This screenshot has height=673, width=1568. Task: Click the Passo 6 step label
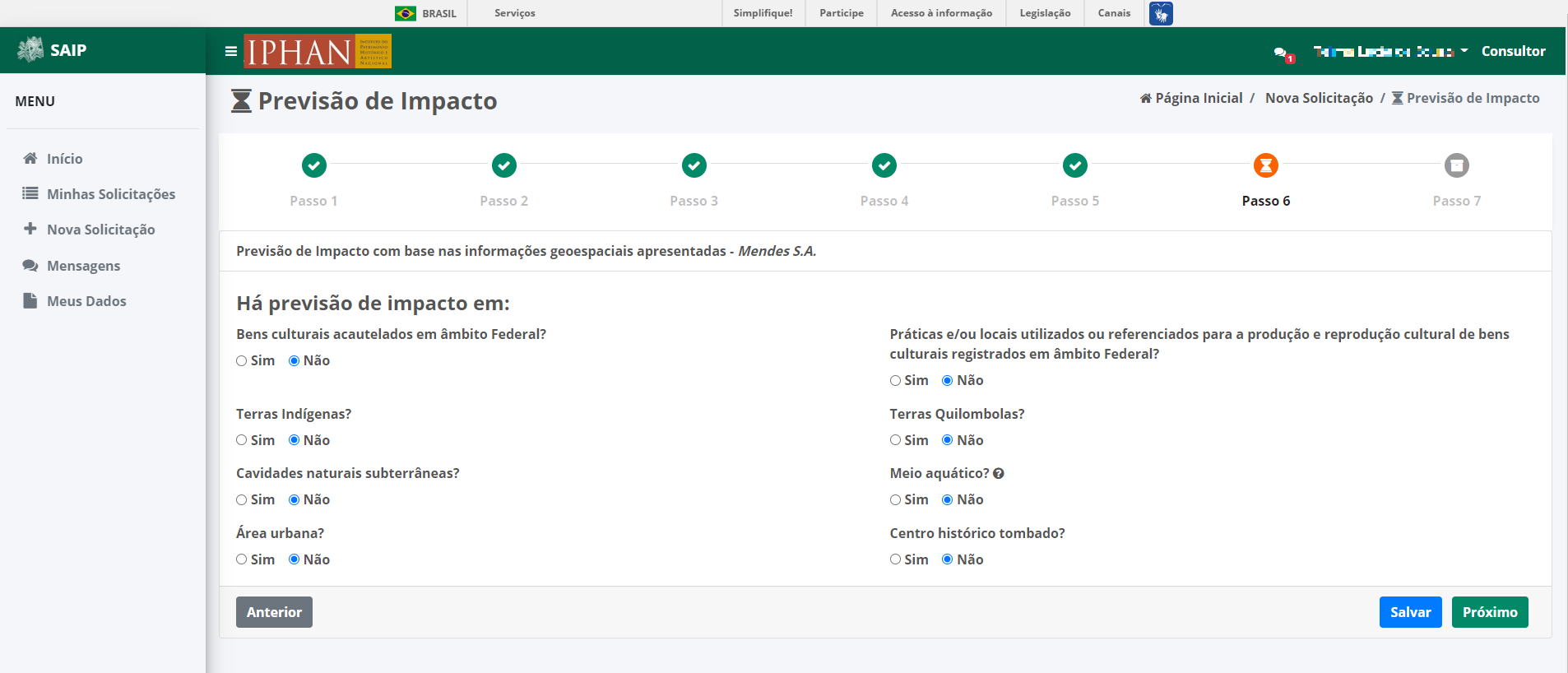[1266, 201]
